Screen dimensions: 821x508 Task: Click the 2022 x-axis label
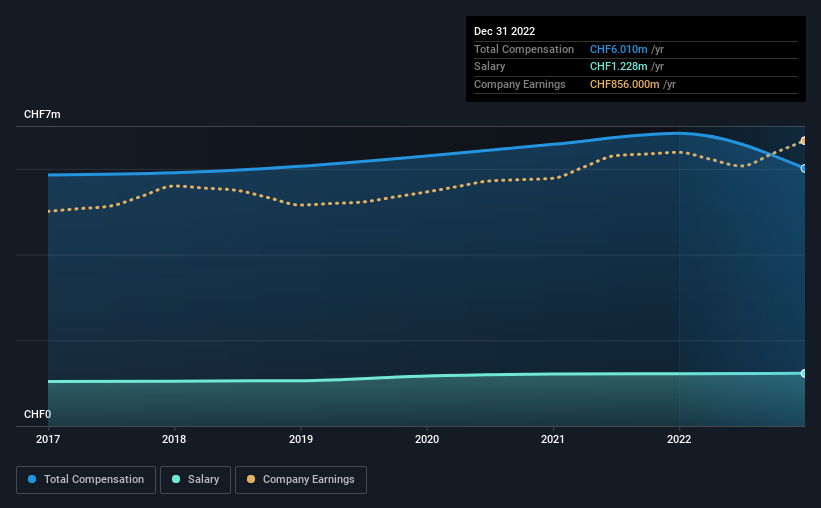point(679,439)
